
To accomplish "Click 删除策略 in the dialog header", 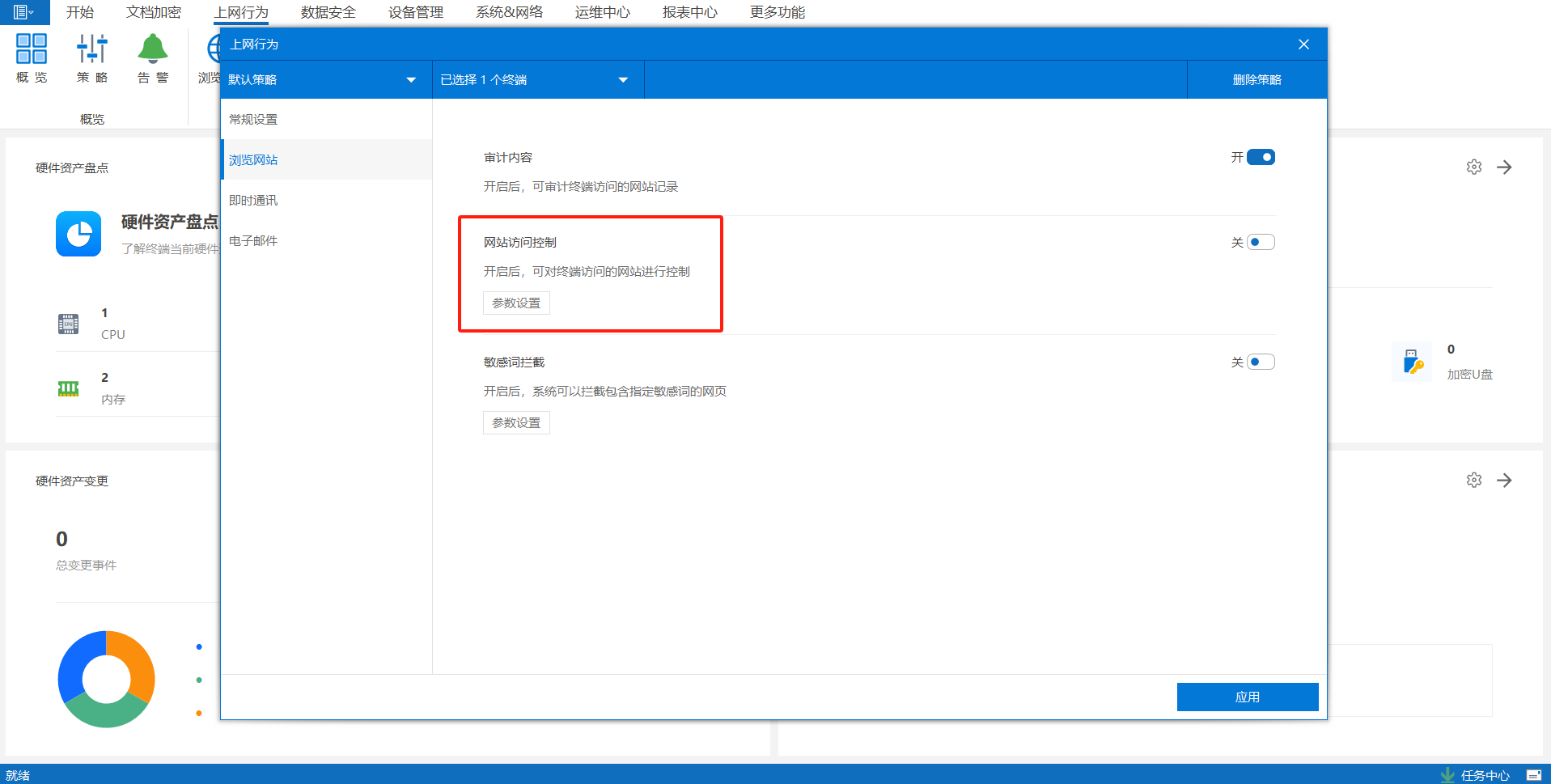I will 1256,80.
